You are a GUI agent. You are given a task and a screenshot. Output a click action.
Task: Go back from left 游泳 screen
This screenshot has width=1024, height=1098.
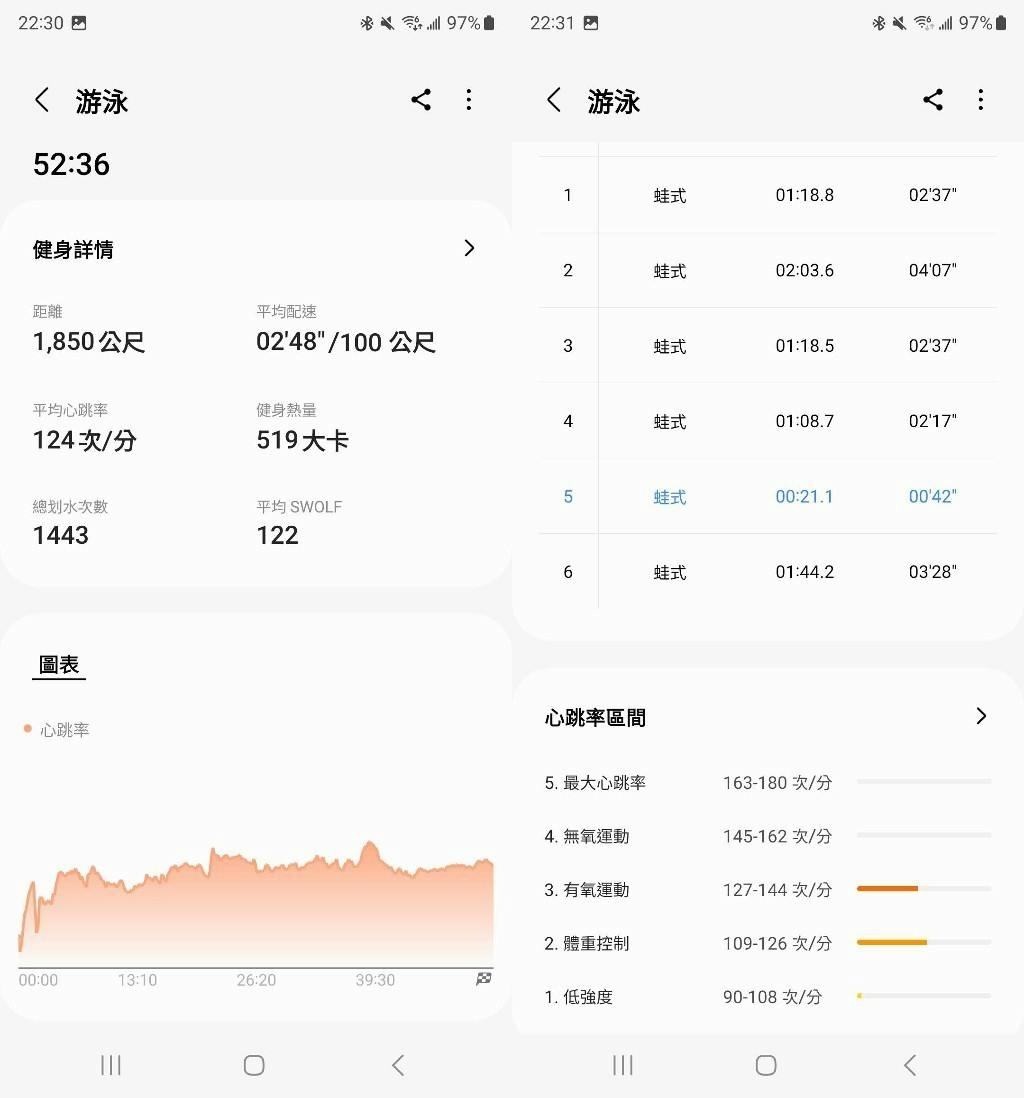click(42, 100)
